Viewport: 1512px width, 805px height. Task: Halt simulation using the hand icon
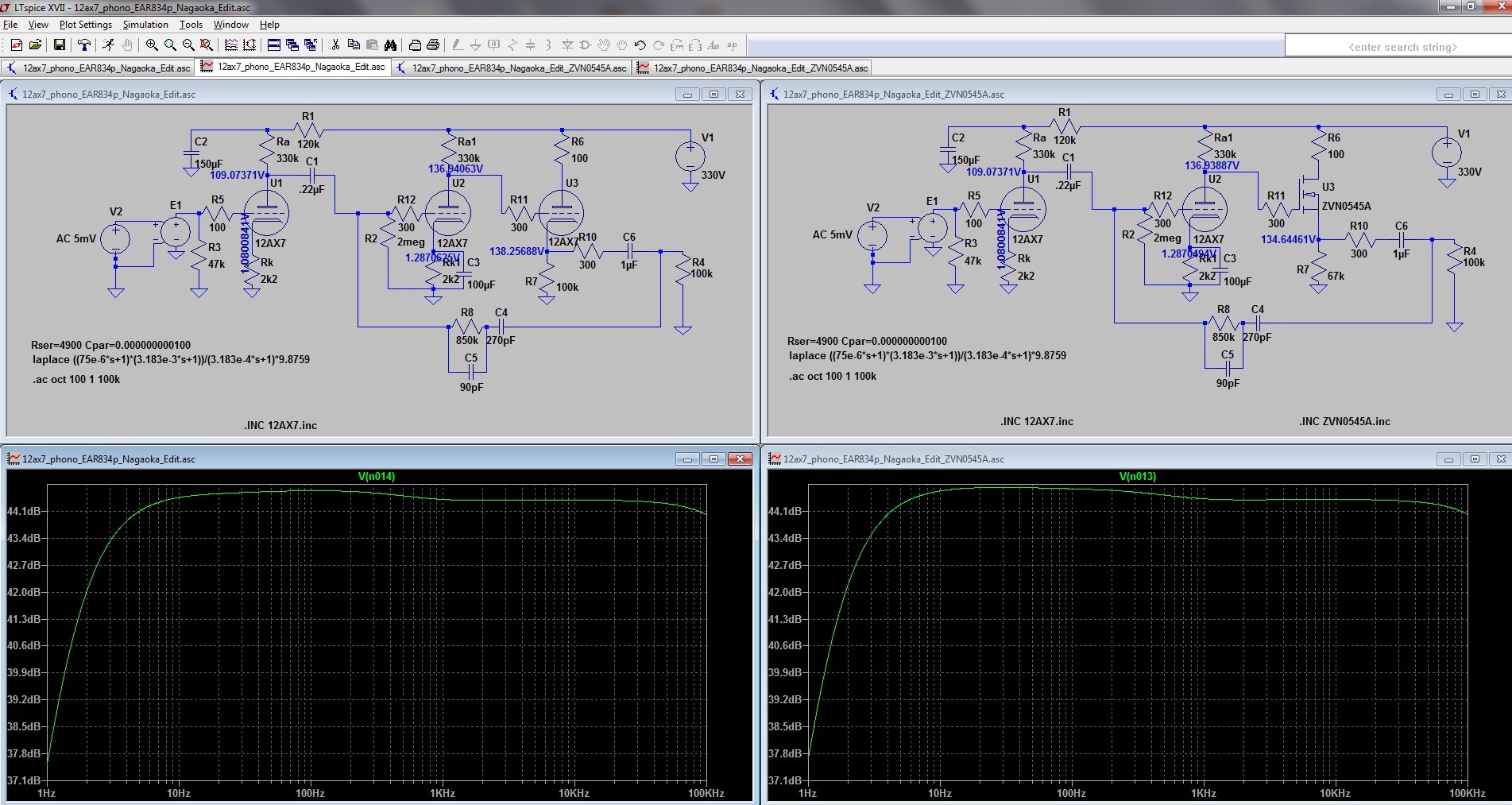(x=126, y=45)
